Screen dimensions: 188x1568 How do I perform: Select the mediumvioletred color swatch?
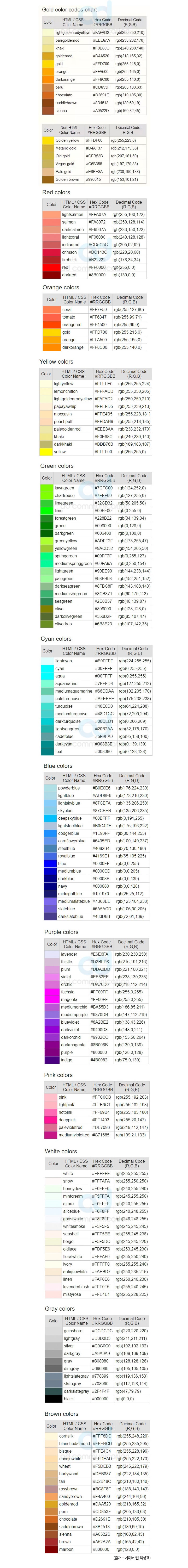51,1135
